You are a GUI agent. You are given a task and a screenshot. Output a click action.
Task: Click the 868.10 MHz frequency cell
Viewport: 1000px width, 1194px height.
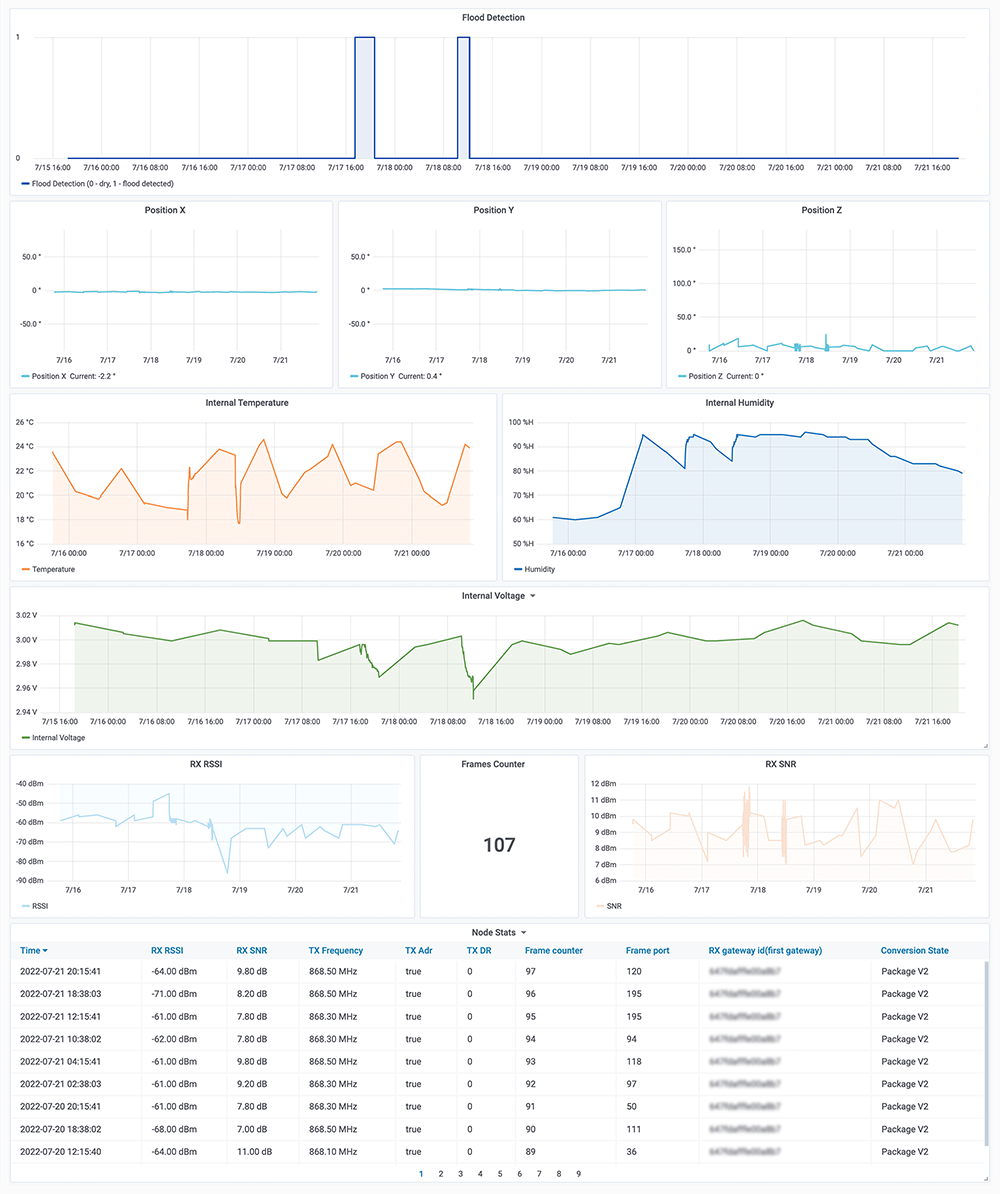click(333, 1152)
